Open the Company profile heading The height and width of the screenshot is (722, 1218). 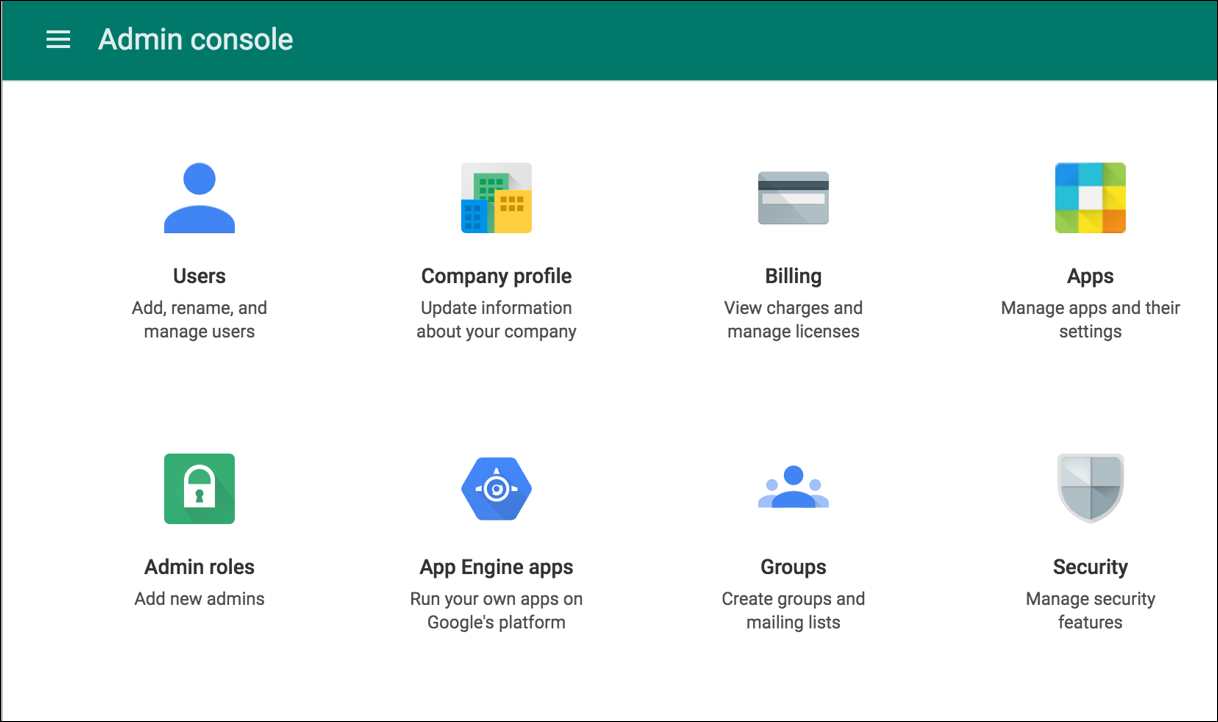496,276
